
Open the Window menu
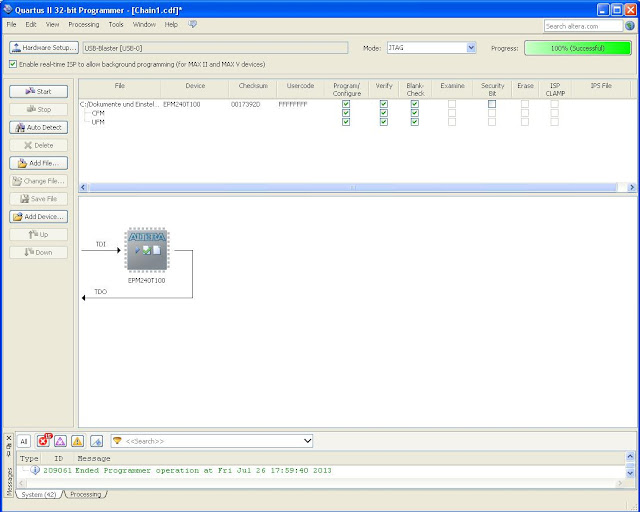[144, 24]
